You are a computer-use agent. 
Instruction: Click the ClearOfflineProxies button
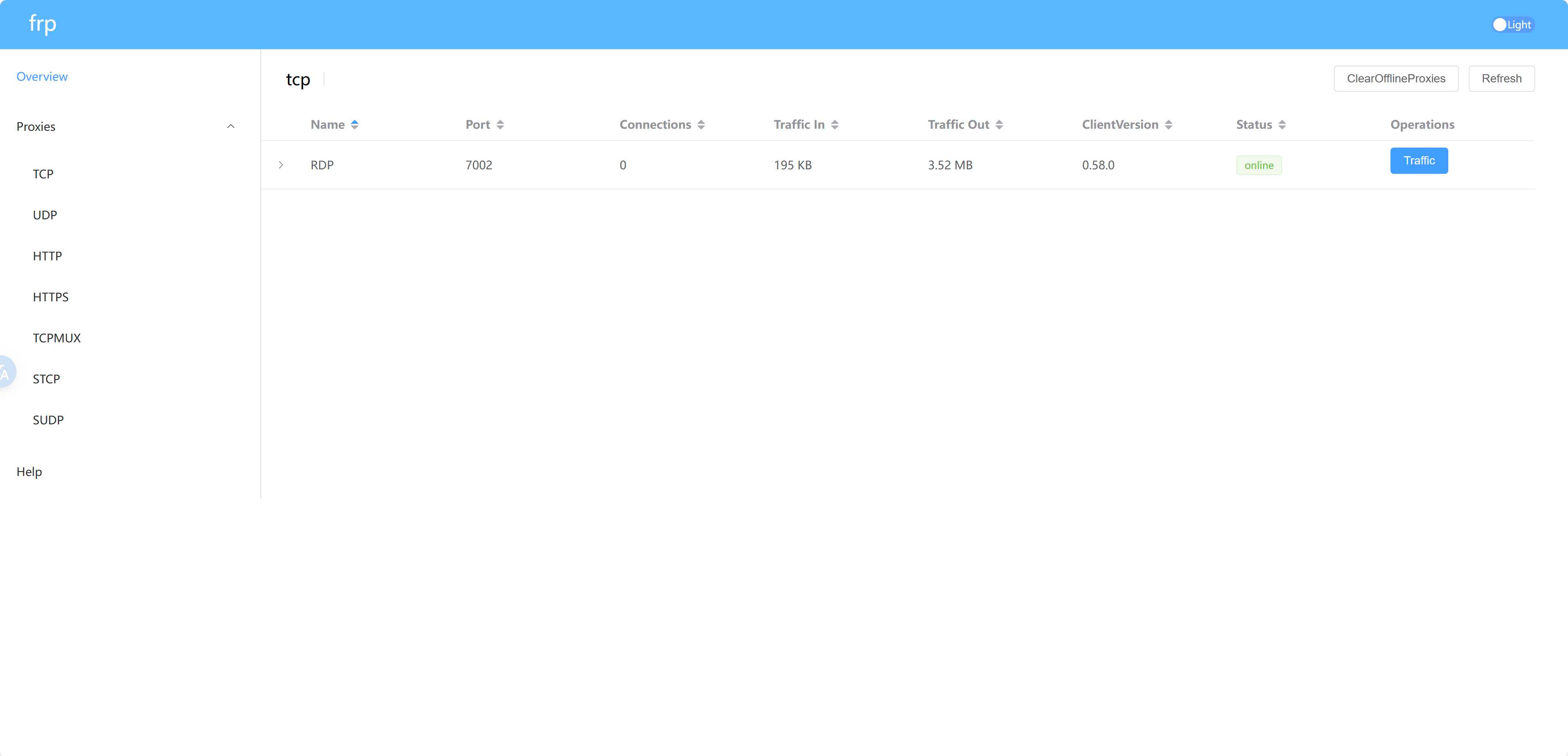click(1396, 79)
